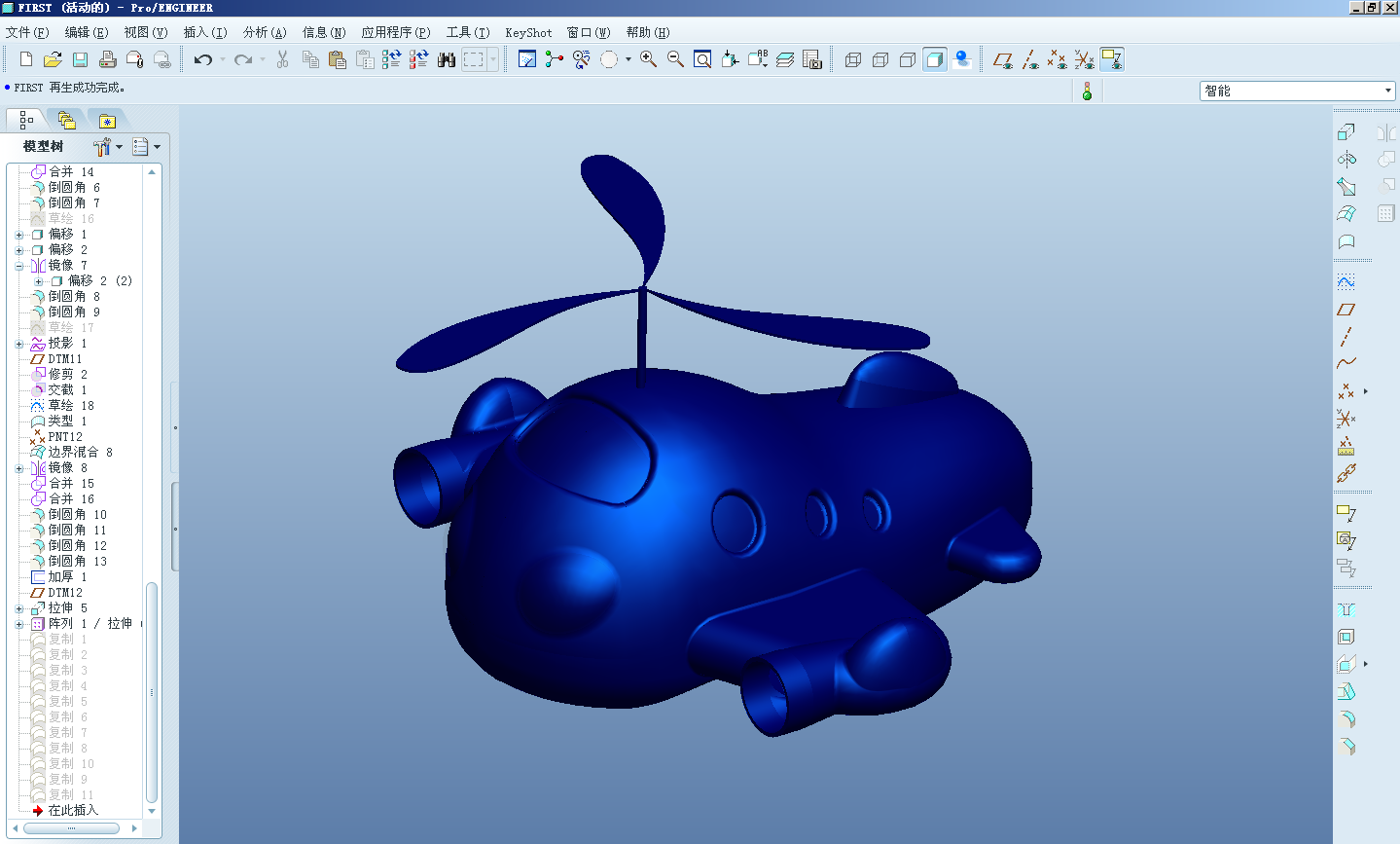Toggle datum axes display

pyautogui.click(x=1030, y=60)
